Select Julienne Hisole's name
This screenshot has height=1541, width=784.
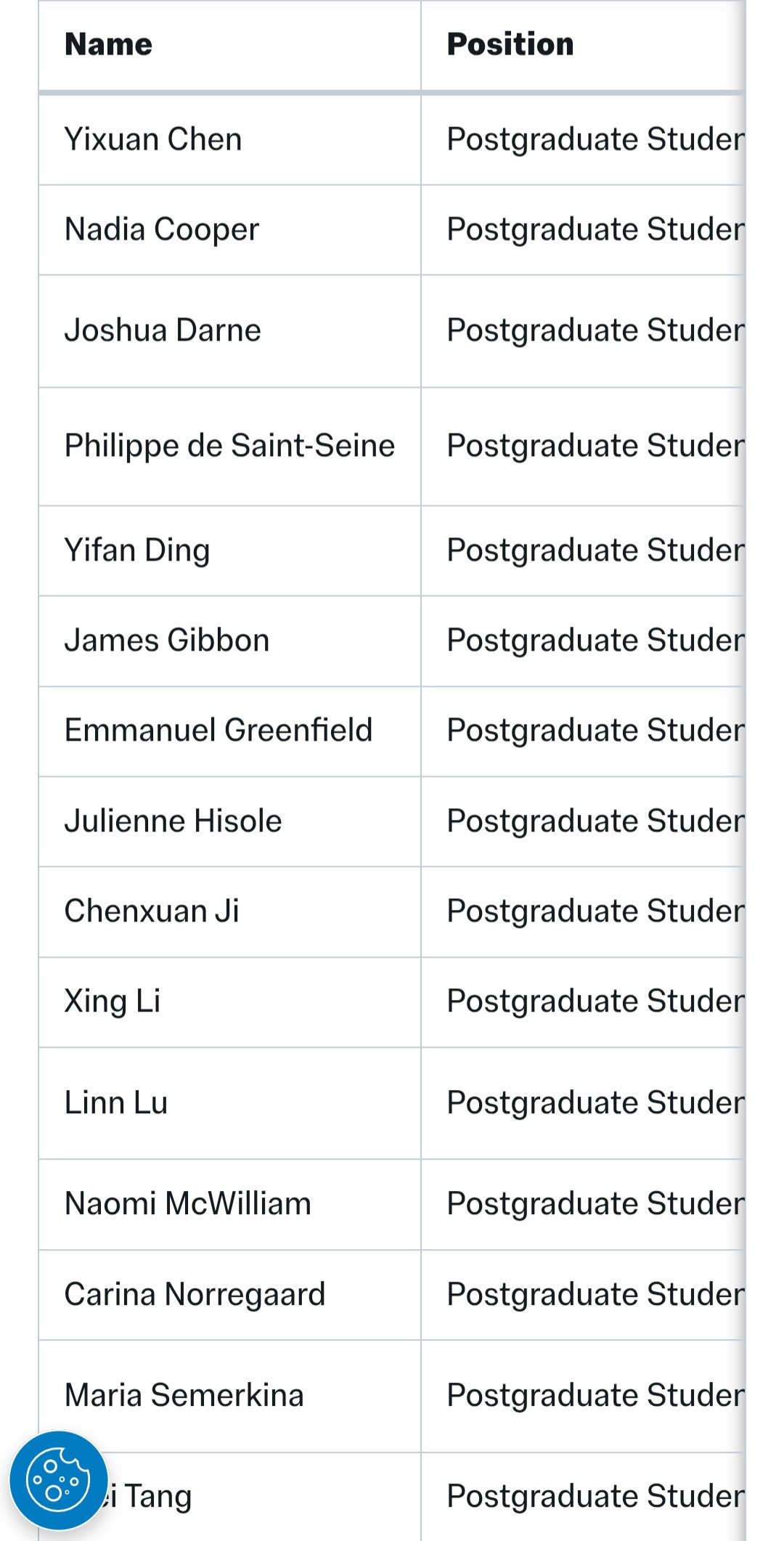[x=173, y=821]
